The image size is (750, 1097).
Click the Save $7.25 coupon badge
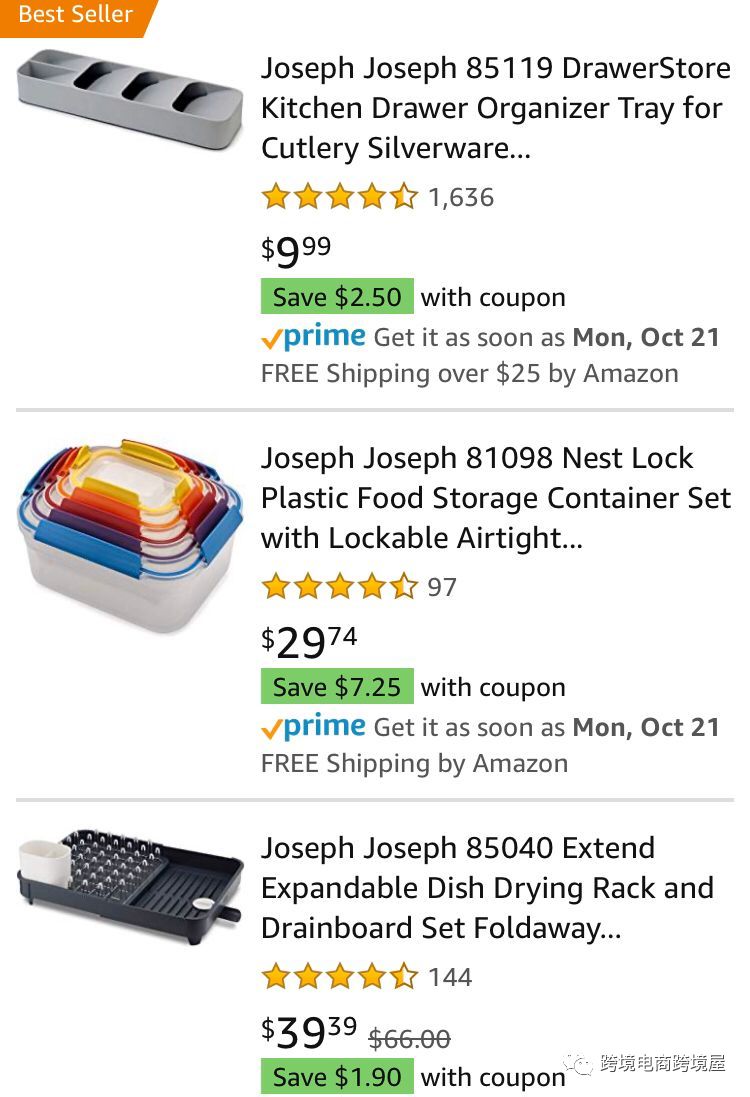pos(337,686)
